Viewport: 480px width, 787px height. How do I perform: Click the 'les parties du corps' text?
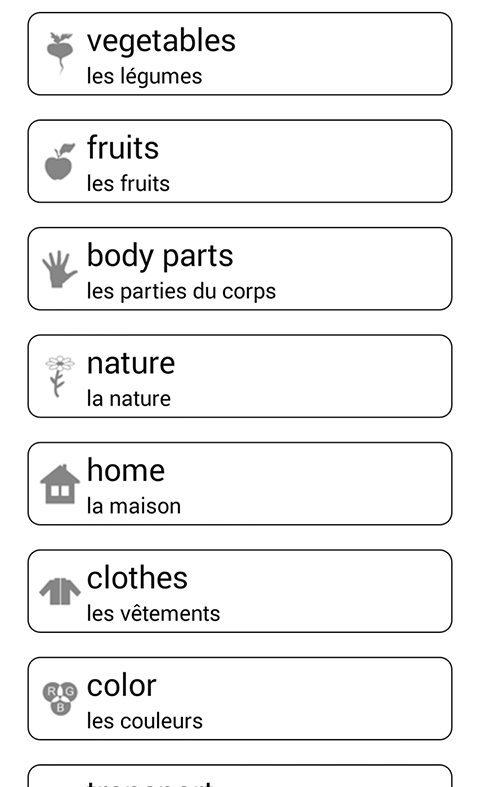pyautogui.click(x=181, y=292)
